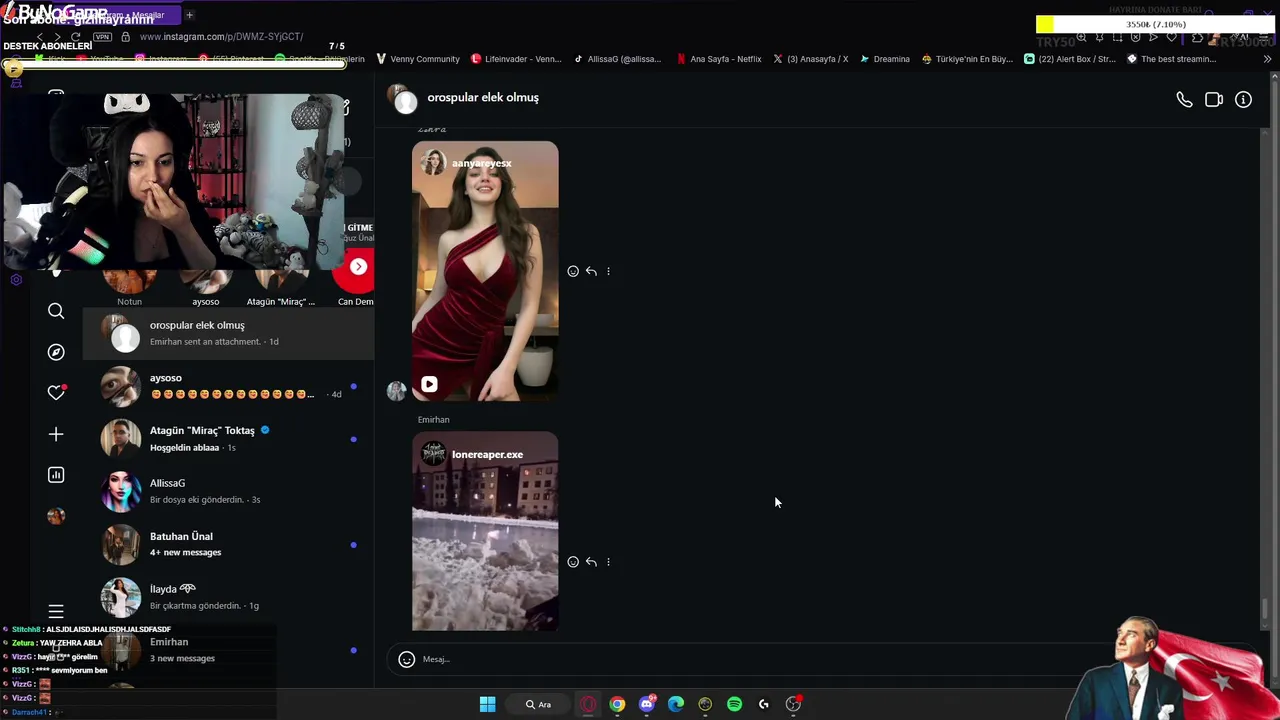This screenshot has height=720, width=1280.
Task: Open orospular elek olmuş conversation
Action: [228, 333]
